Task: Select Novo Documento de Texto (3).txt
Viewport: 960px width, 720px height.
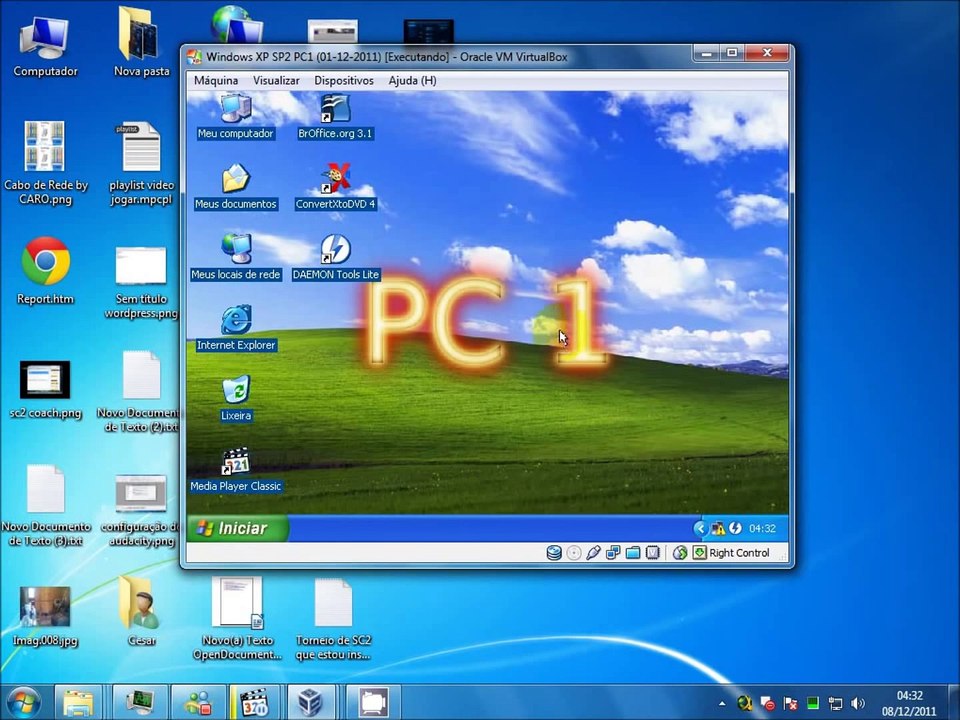Action: pos(45,506)
